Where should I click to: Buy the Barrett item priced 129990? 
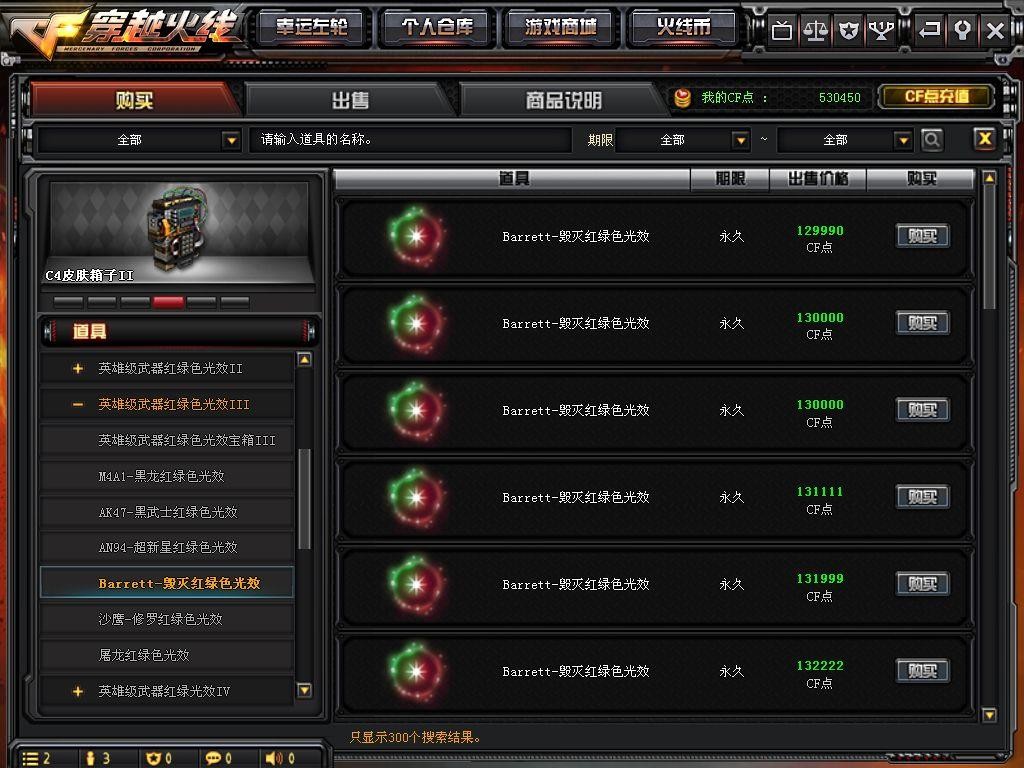pyautogui.click(x=922, y=236)
